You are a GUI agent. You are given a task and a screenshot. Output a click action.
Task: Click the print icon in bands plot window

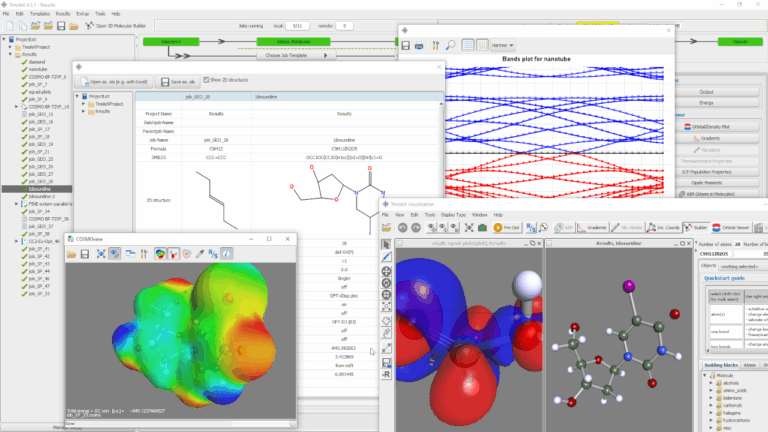(x=420, y=45)
